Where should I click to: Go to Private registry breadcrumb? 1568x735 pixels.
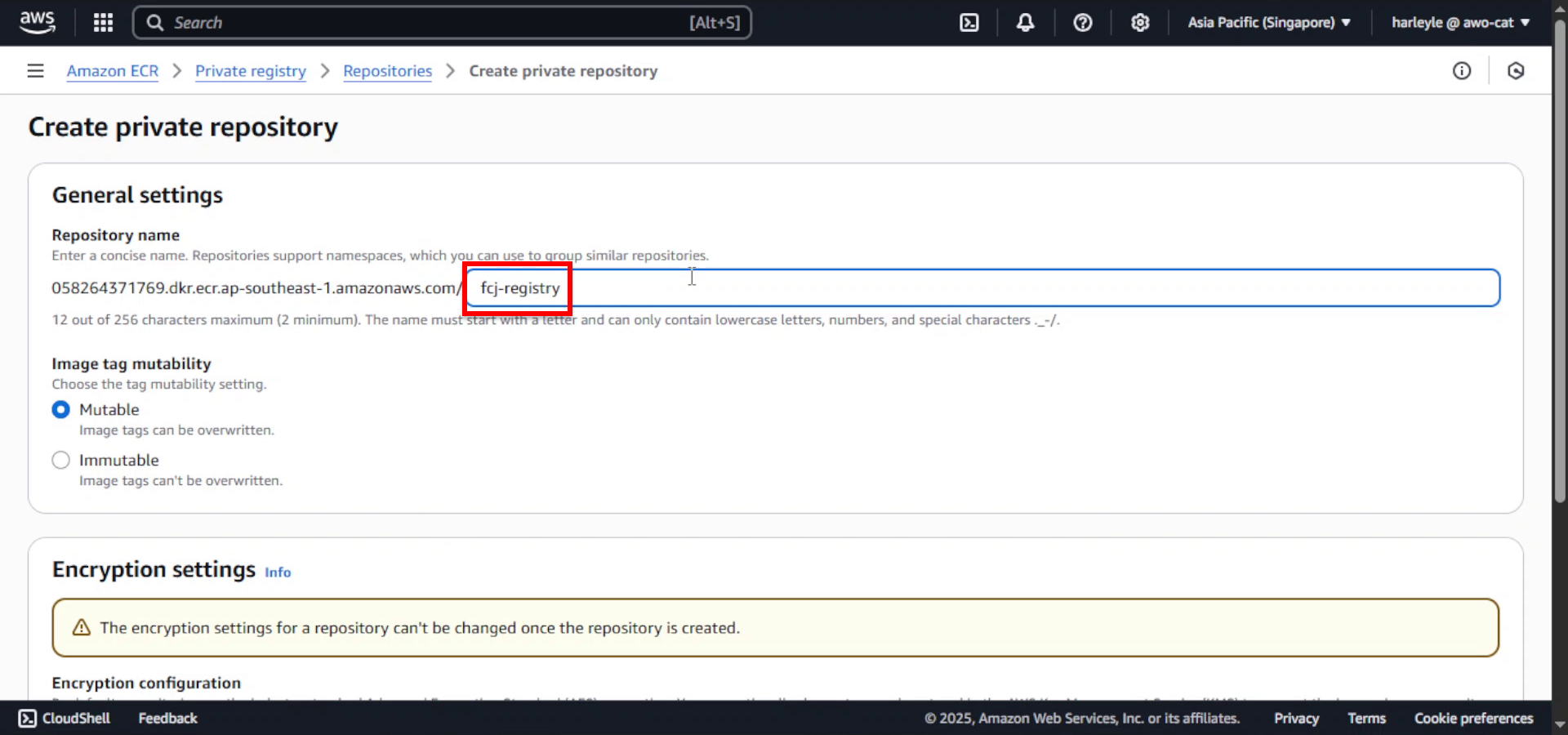click(251, 71)
